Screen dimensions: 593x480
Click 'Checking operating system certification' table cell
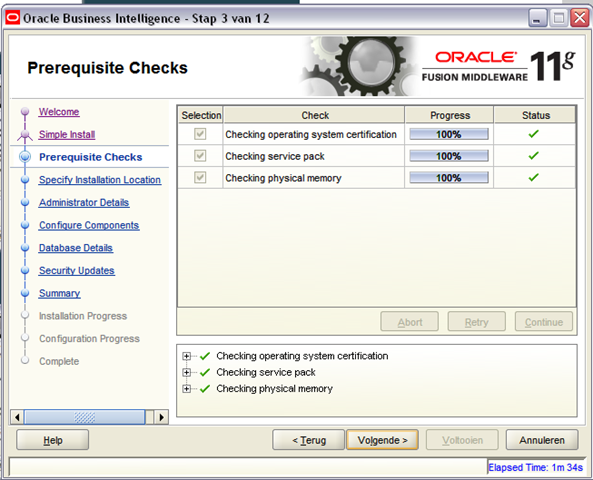click(x=314, y=134)
